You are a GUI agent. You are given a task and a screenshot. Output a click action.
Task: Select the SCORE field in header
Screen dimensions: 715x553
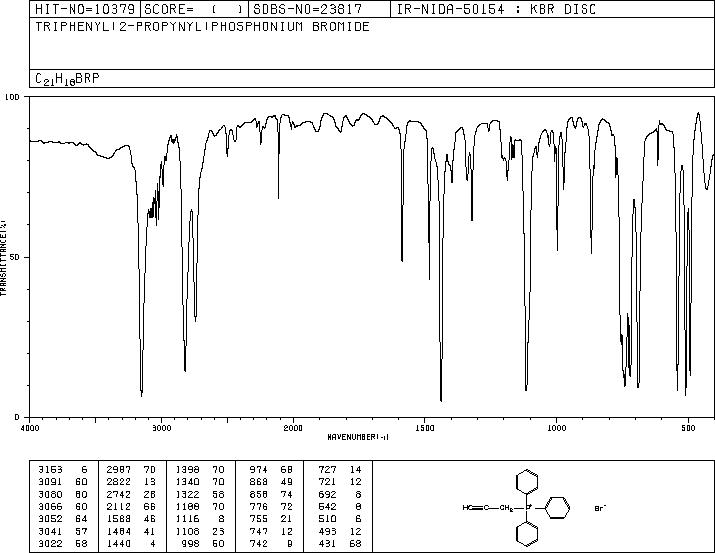click(x=194, y=9)
